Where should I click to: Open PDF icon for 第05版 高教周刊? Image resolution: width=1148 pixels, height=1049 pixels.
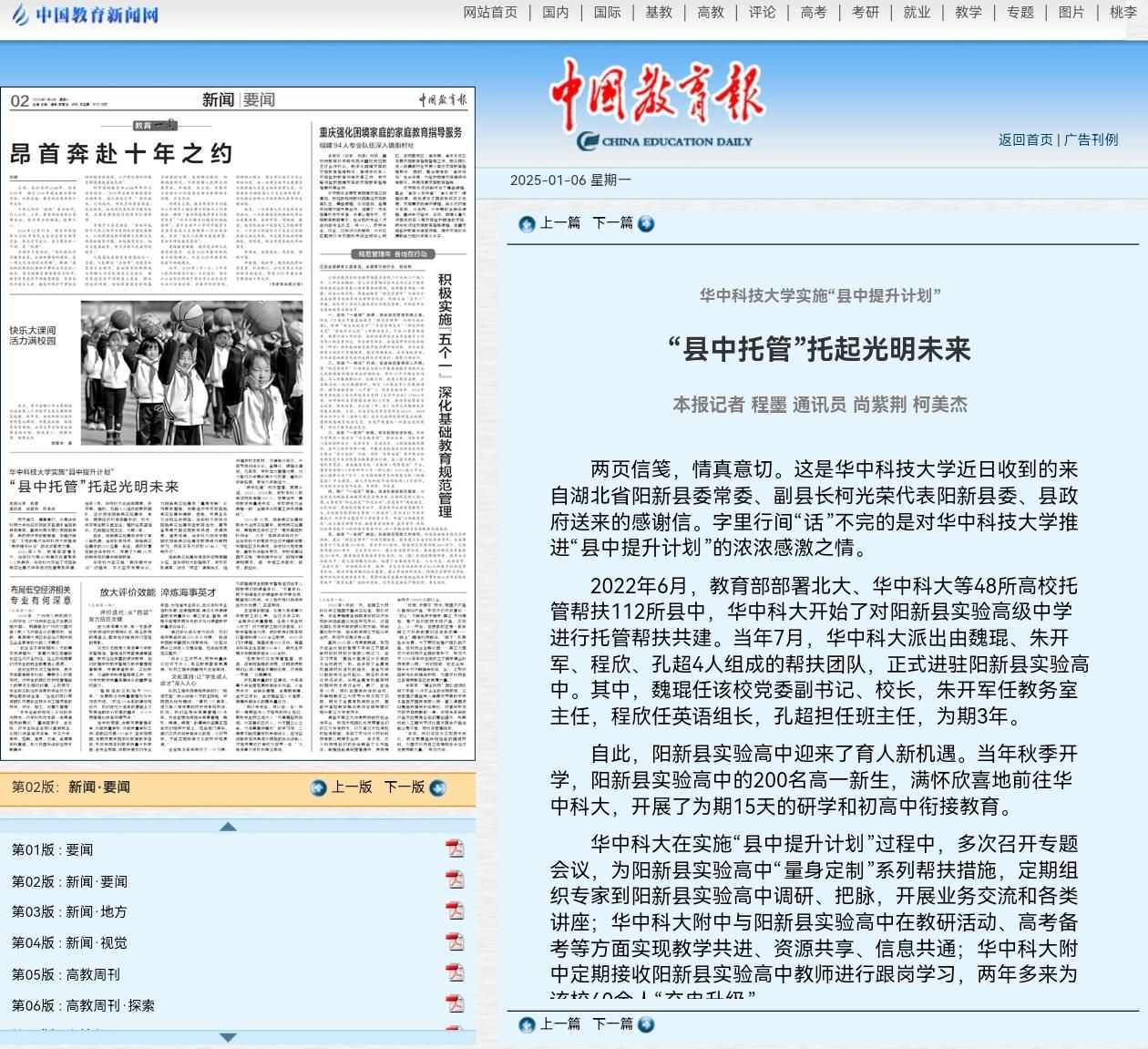[455, 972]
